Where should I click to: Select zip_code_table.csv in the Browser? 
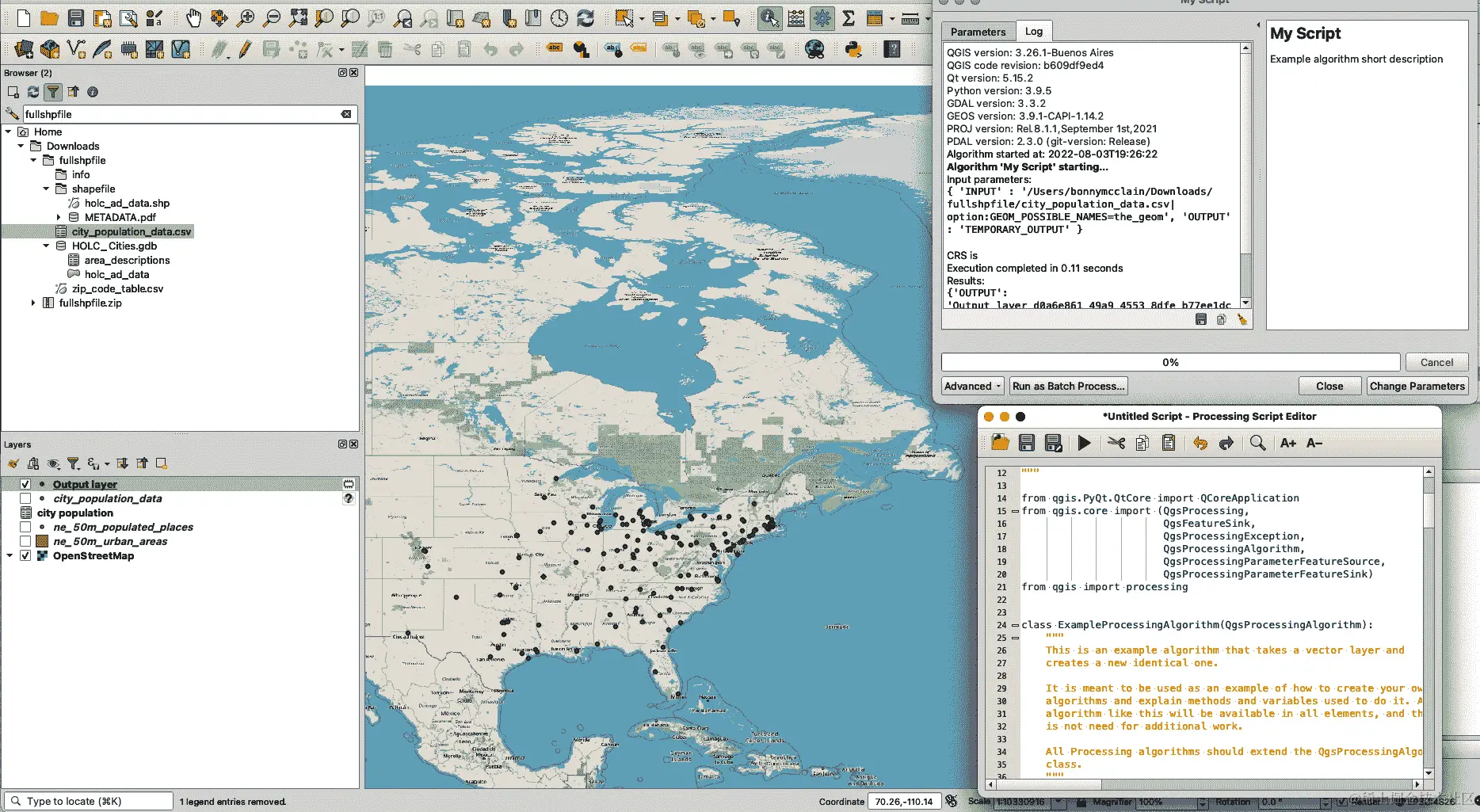[x=117, y=288]
